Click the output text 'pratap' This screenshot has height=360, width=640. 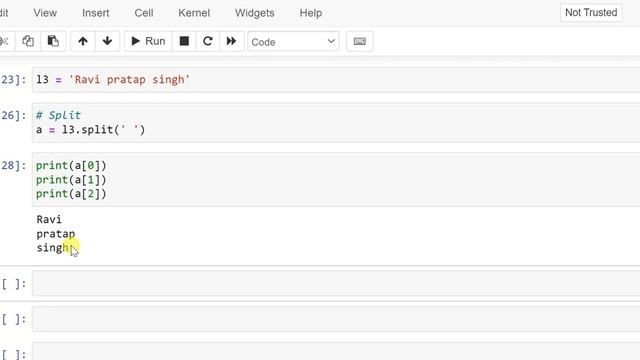click(x=56, y=234)
